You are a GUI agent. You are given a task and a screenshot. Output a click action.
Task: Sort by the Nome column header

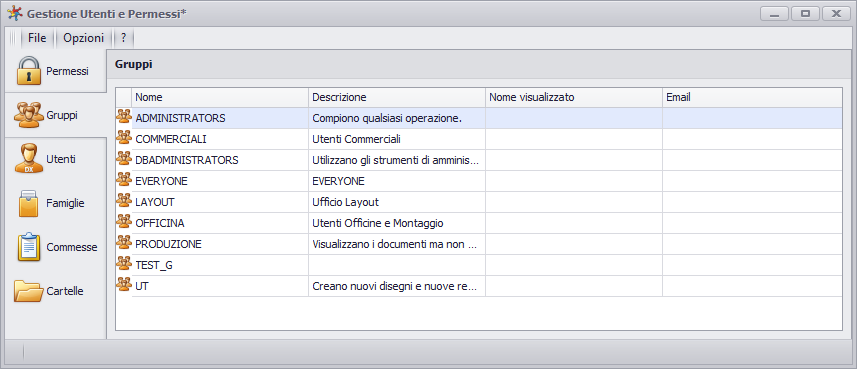point(220,97)
